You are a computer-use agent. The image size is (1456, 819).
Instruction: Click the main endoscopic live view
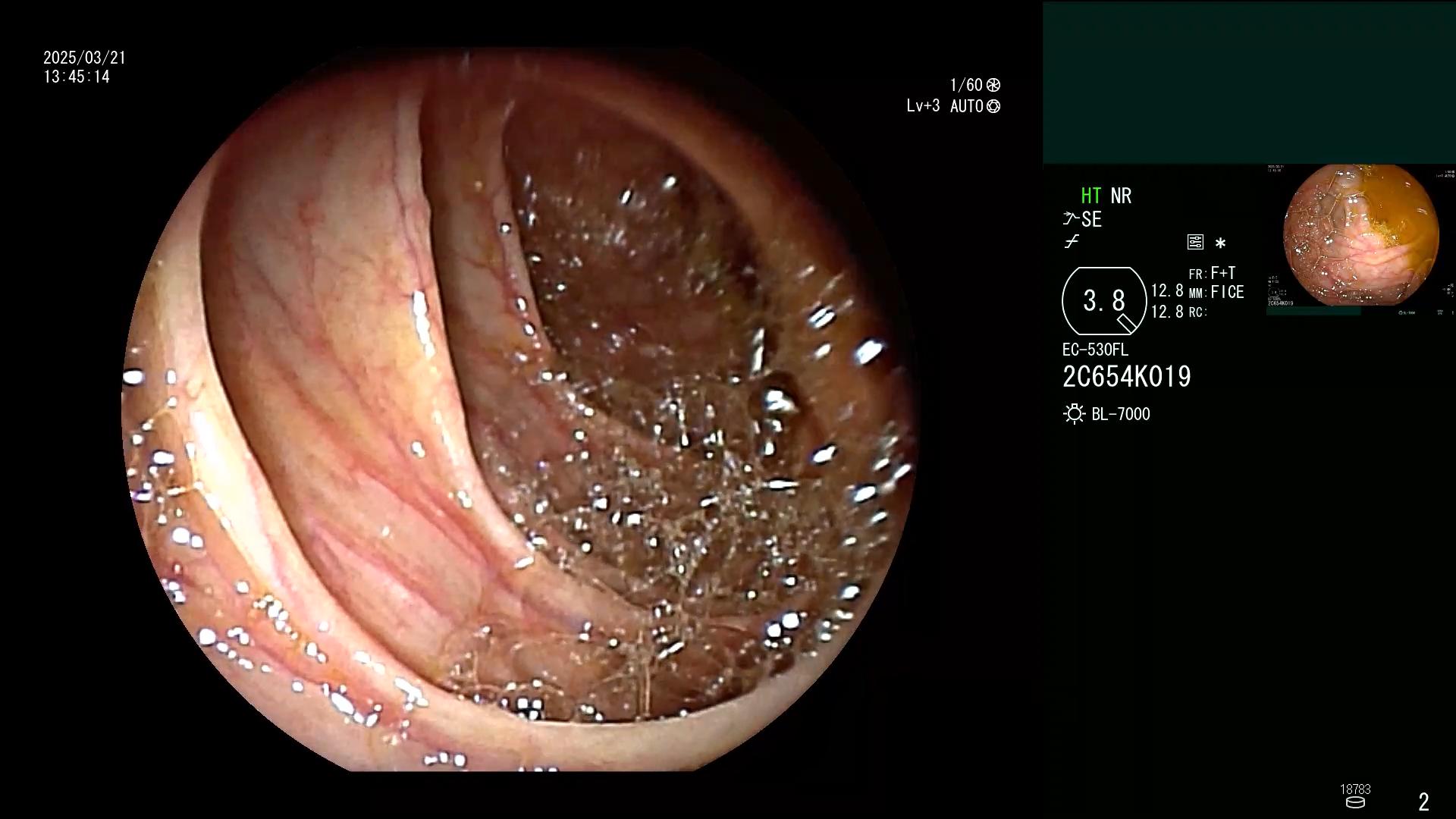[520, 409]
